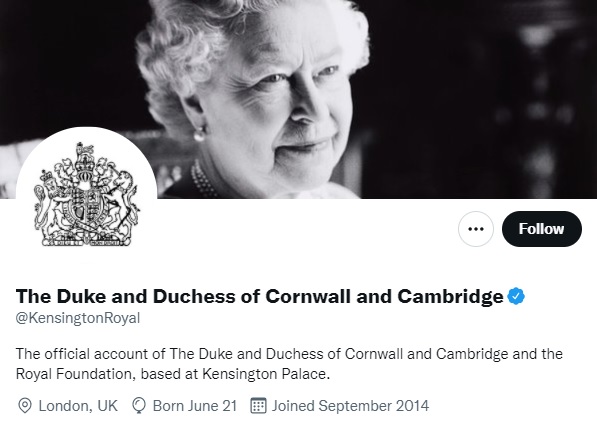Open the three-dot more options menu
This screenshot has width=597, height=426.
[476, 229]
